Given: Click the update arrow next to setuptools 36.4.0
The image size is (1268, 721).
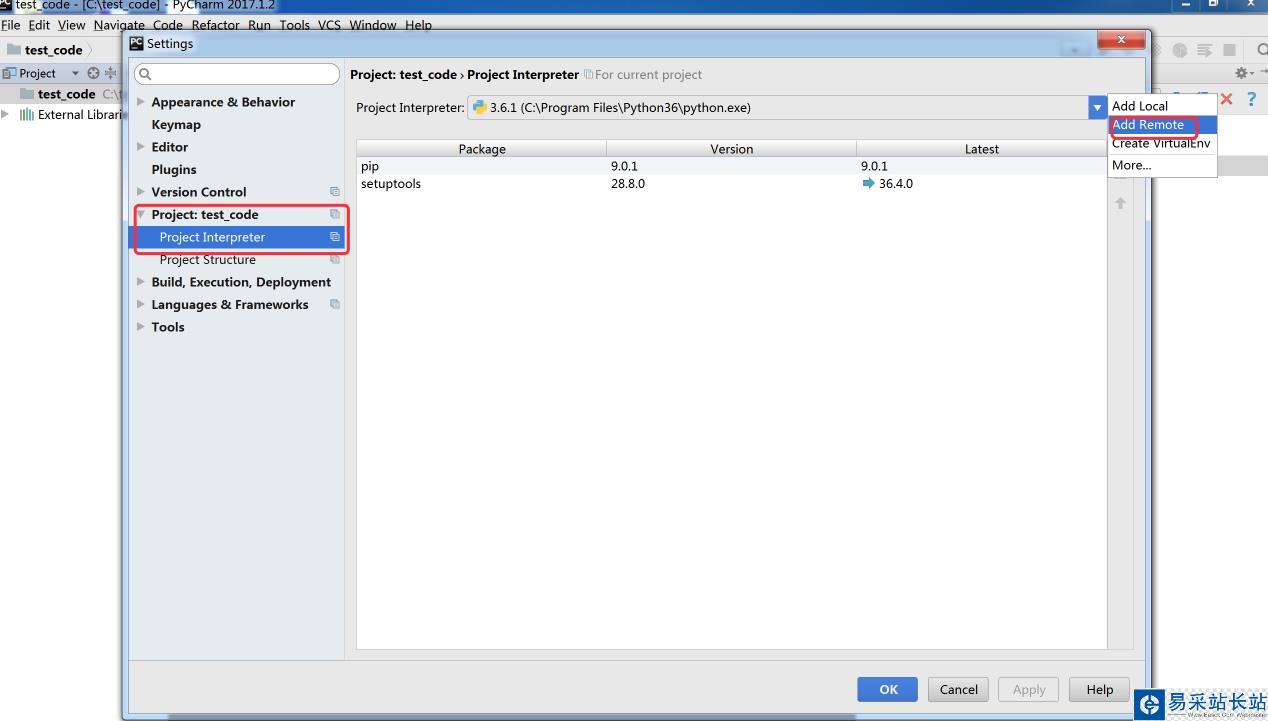Looking at the screenshot, I should coord(868,184).
